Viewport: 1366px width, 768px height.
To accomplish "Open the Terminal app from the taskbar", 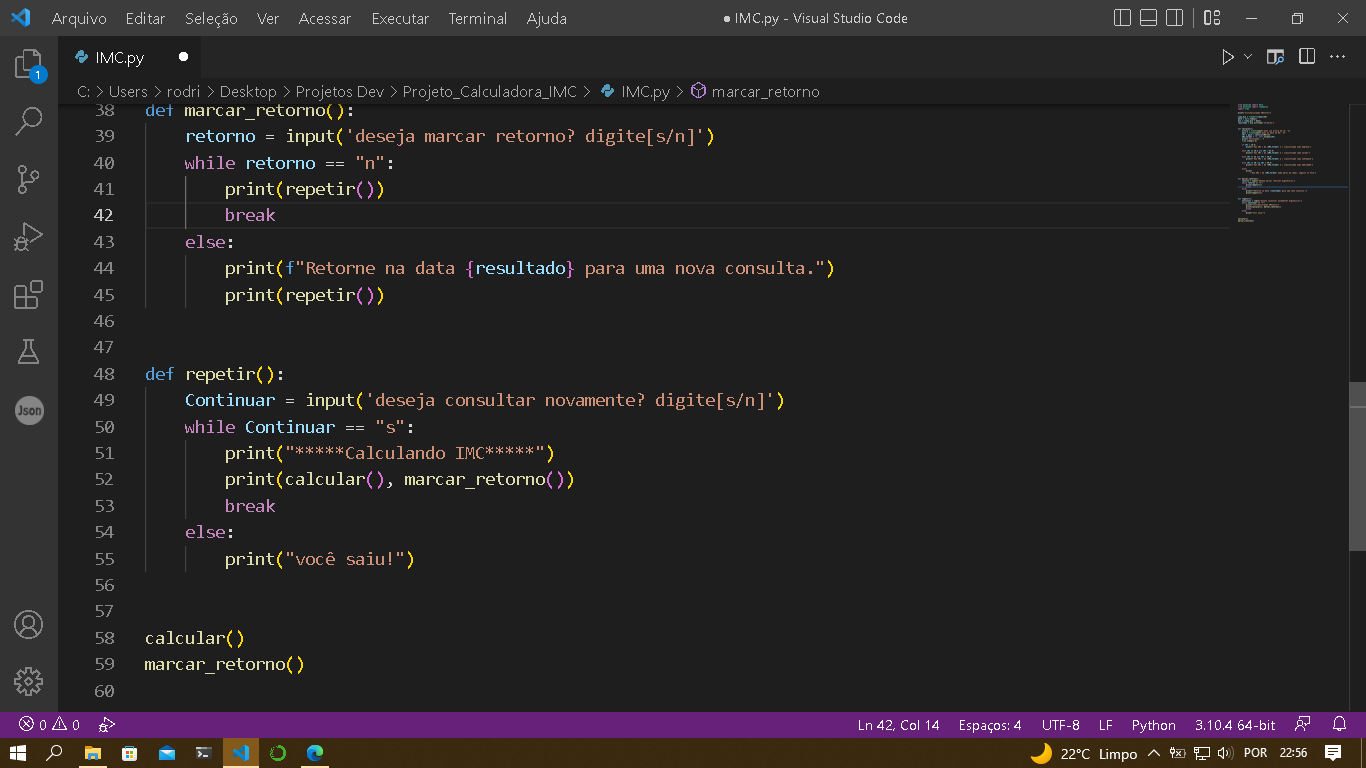I will 203,753.
